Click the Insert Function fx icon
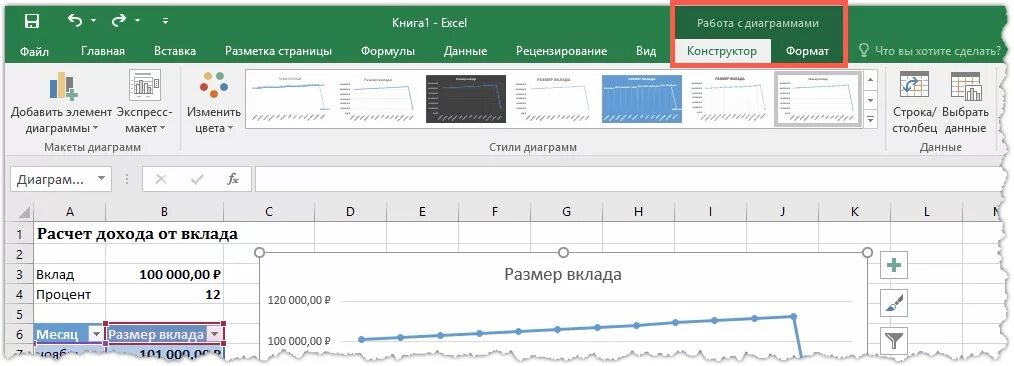The height and width of the screenshot is (366, 1014). click(x=233, y=179)
